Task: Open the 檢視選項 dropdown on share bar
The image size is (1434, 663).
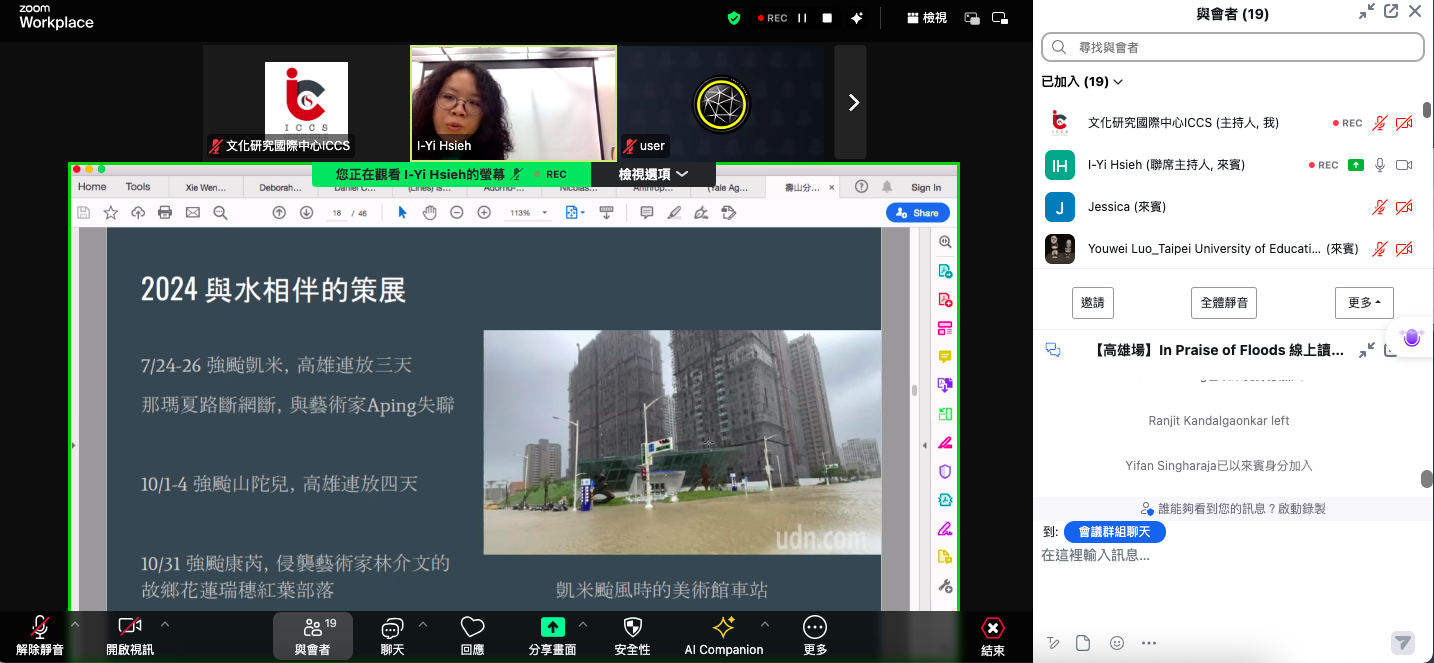Action: pos(653,174)
